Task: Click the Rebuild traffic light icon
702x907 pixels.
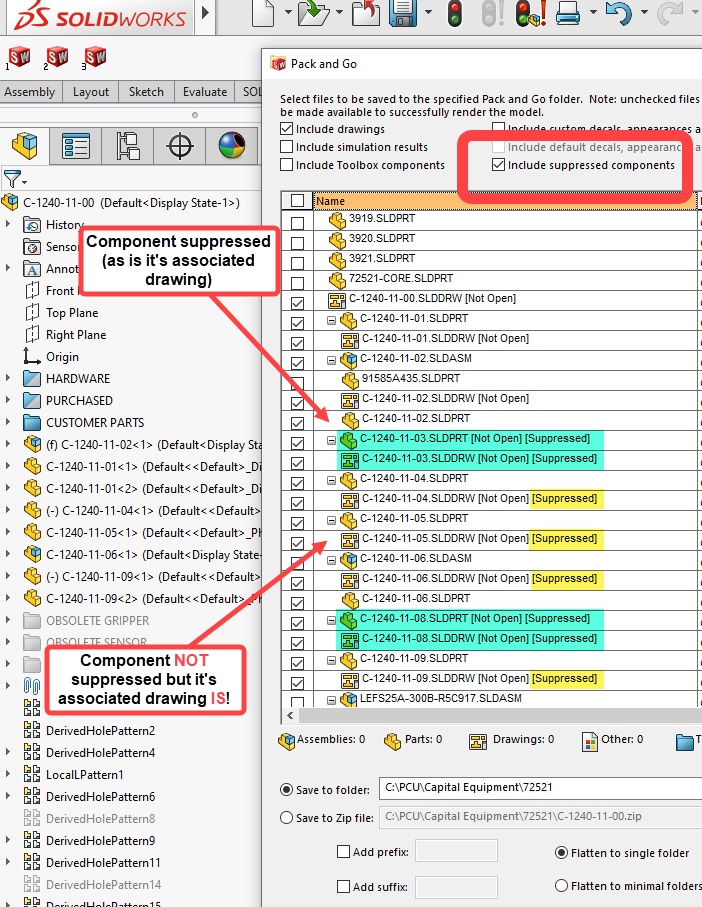Action: [x=455, y=13]
